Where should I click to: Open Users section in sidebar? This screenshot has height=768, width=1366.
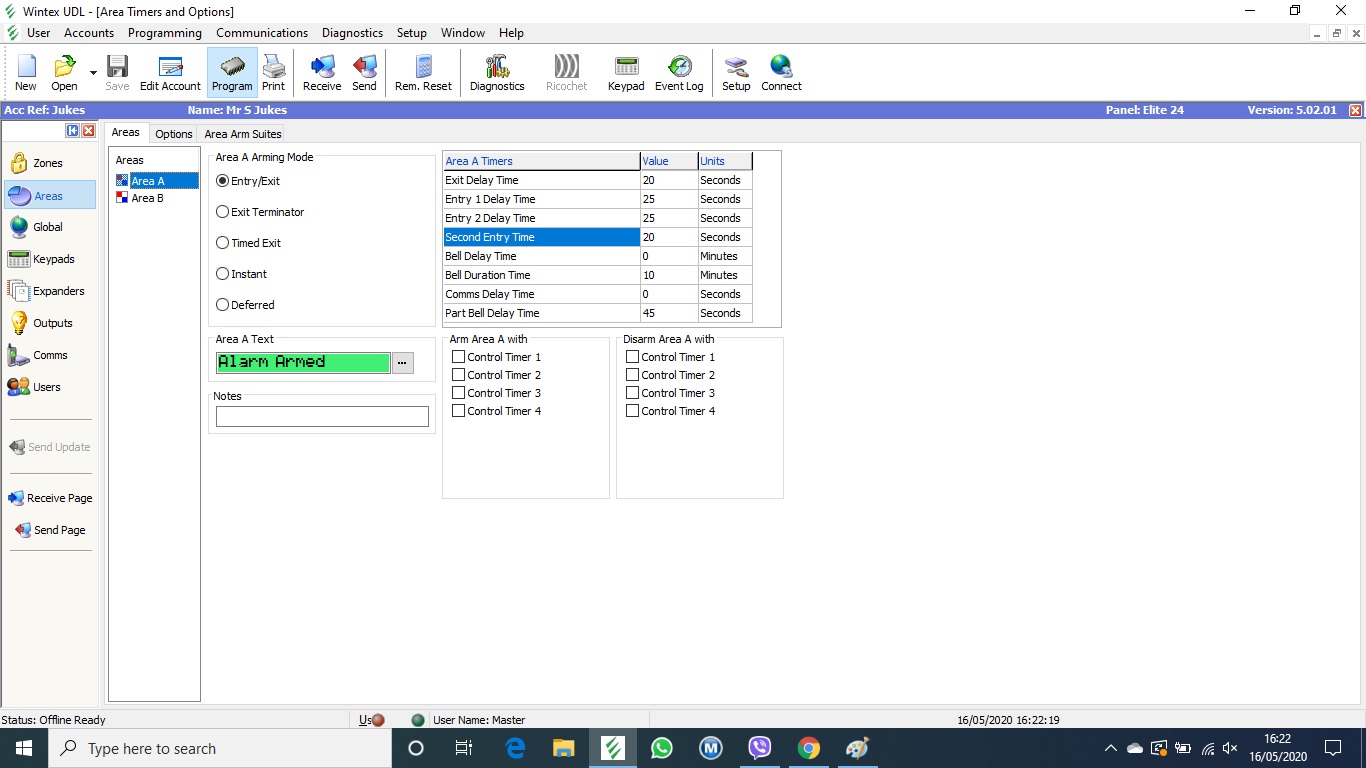point(49,387)
